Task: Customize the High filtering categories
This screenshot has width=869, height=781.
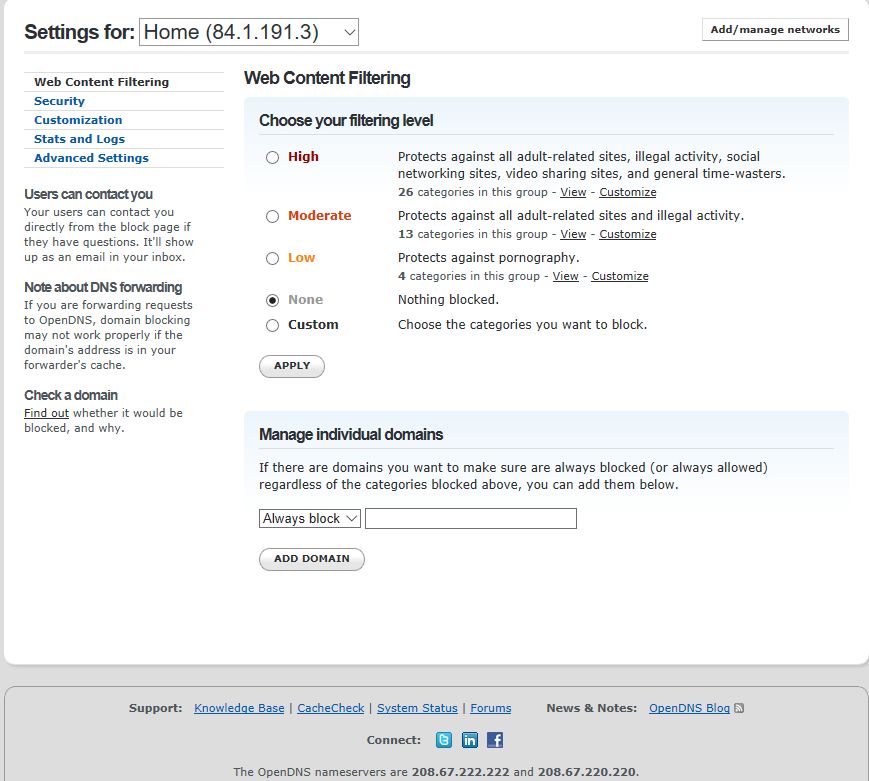Action: point(628,192)
